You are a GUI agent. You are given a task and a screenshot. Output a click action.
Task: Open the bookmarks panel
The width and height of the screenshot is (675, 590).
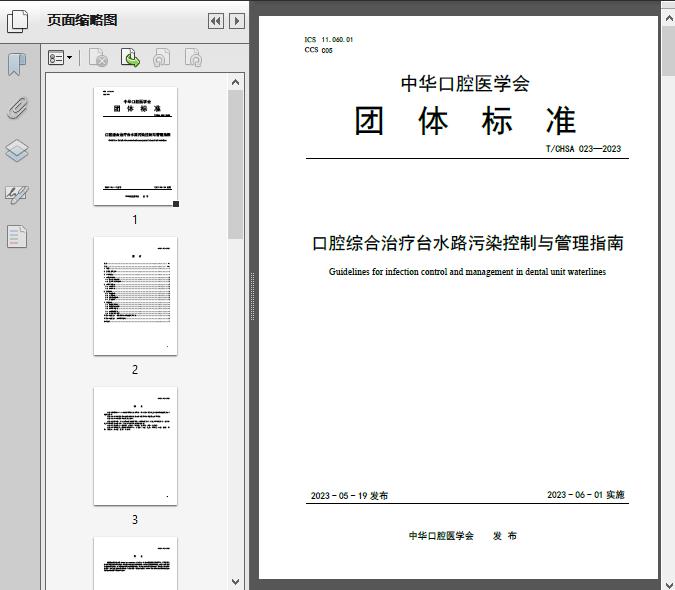pos(17,65)
